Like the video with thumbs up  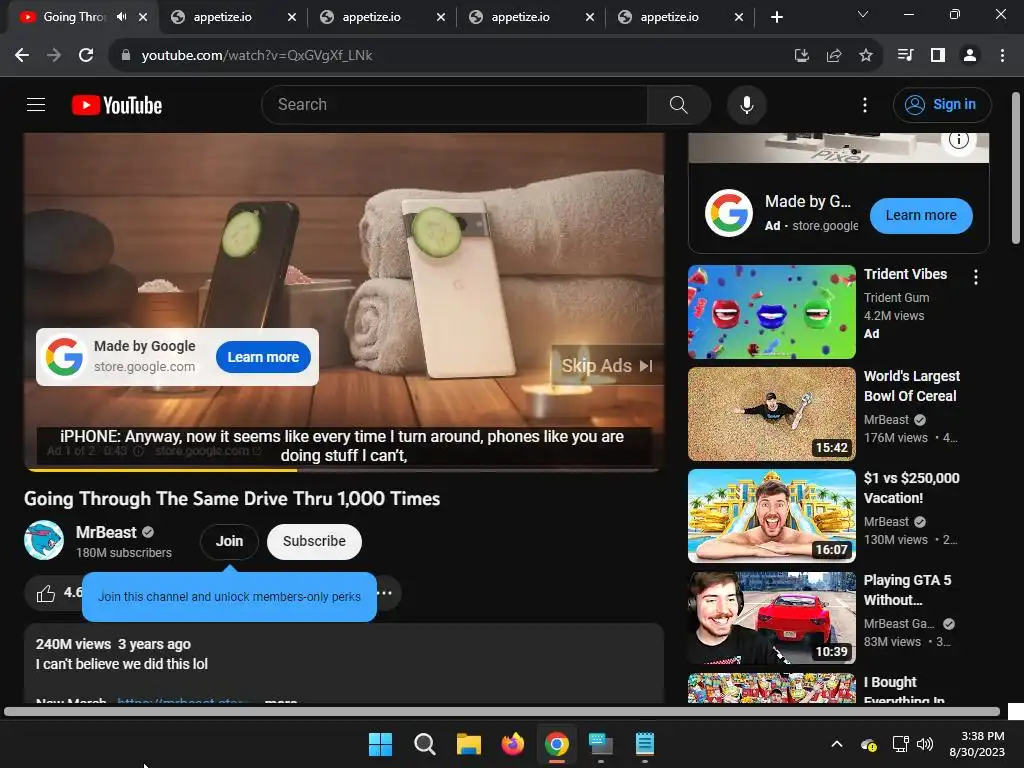pyautogui.click(x=46, y=593)
